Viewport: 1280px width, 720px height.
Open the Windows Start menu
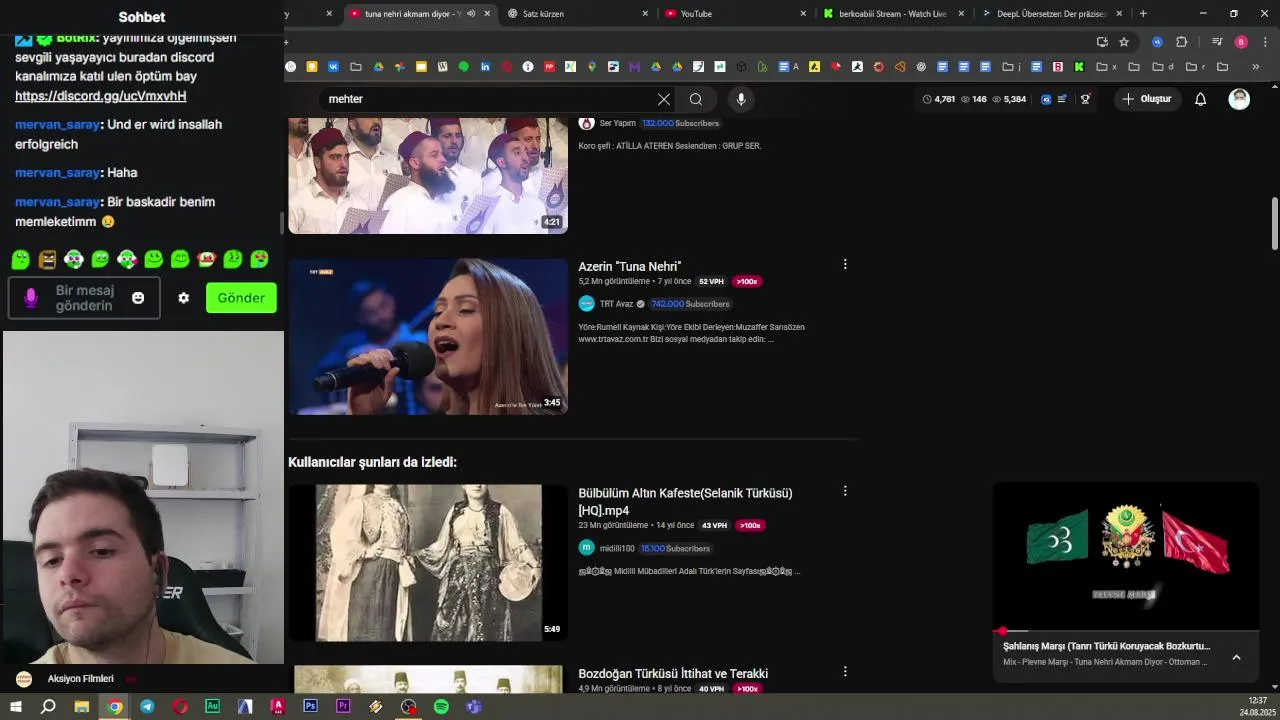[x=15, y=706]
